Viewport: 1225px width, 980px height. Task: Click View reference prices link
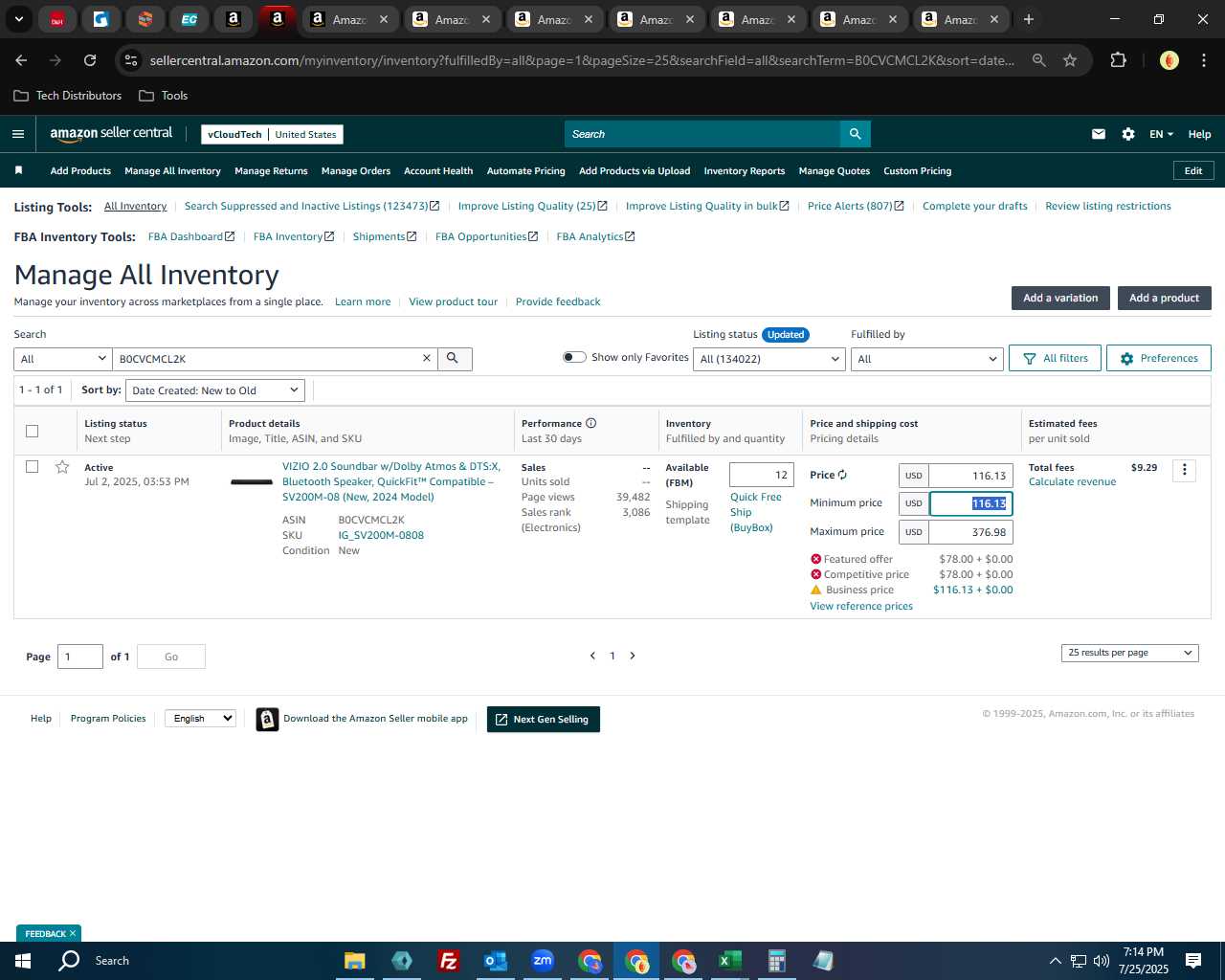click(861, 606)
